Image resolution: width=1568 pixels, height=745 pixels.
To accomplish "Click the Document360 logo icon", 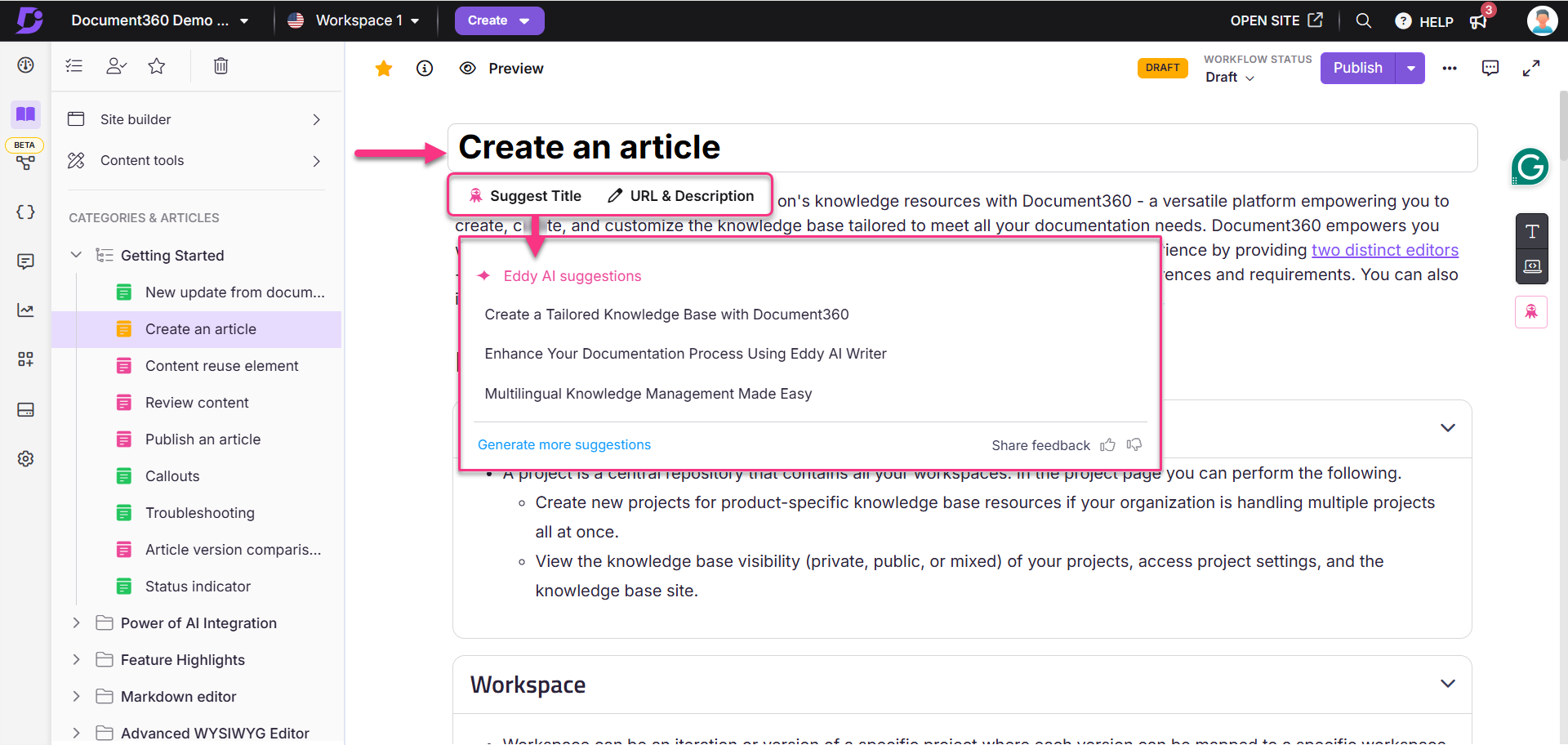I will [x=29, y=20].
